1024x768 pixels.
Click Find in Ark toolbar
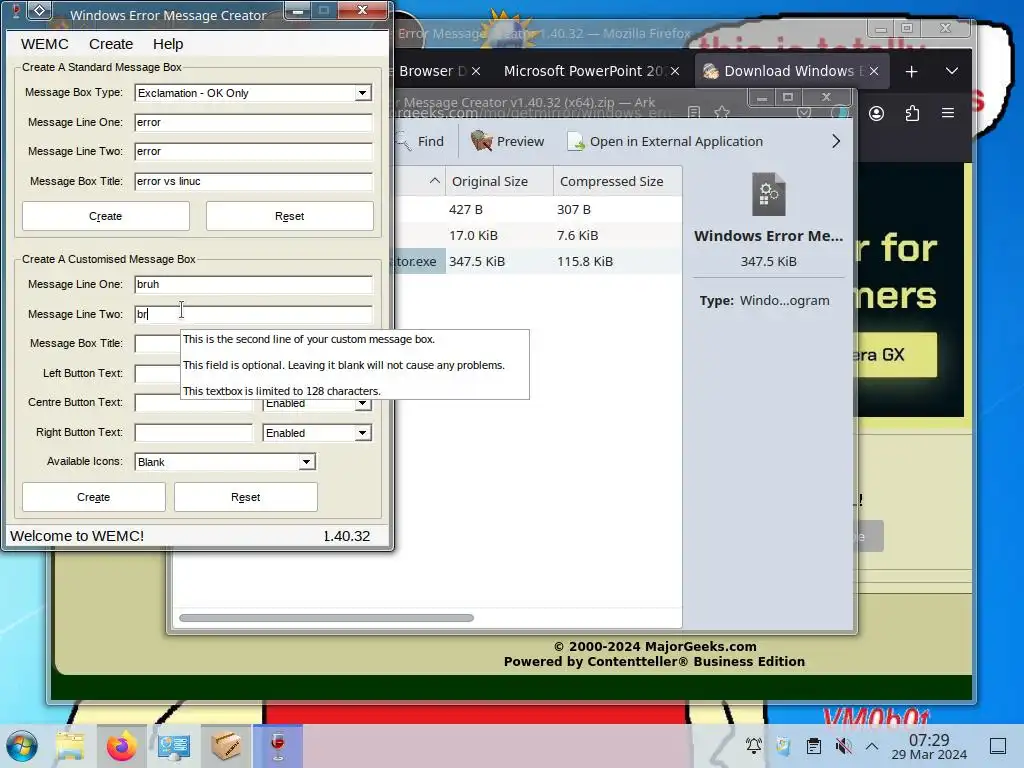tap(421, 141)
